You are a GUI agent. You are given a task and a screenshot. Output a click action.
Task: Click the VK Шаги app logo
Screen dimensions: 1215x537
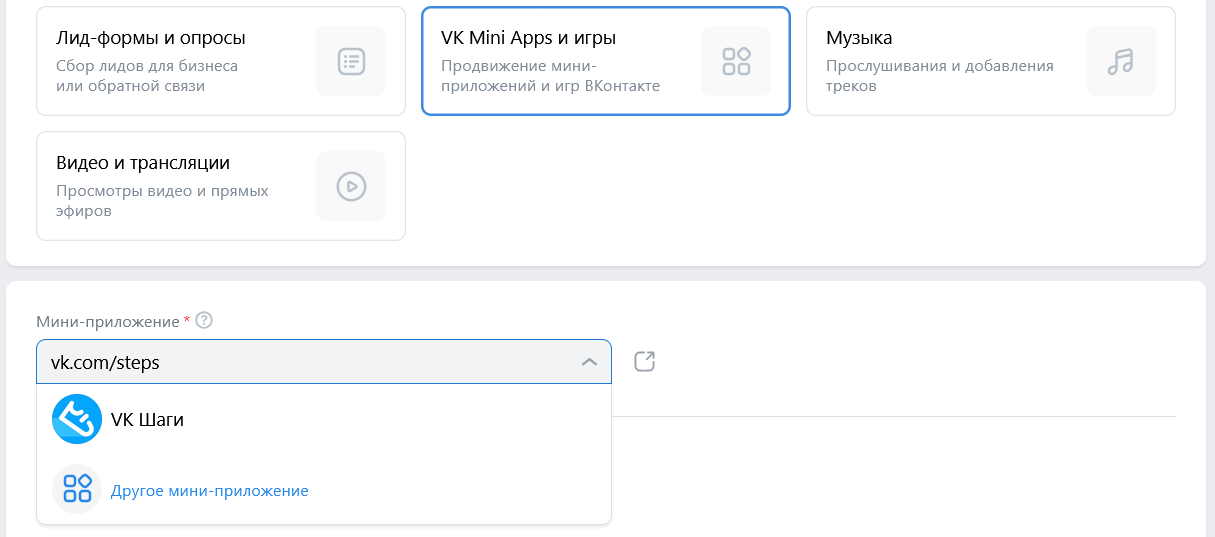click(x=77, y=420)
